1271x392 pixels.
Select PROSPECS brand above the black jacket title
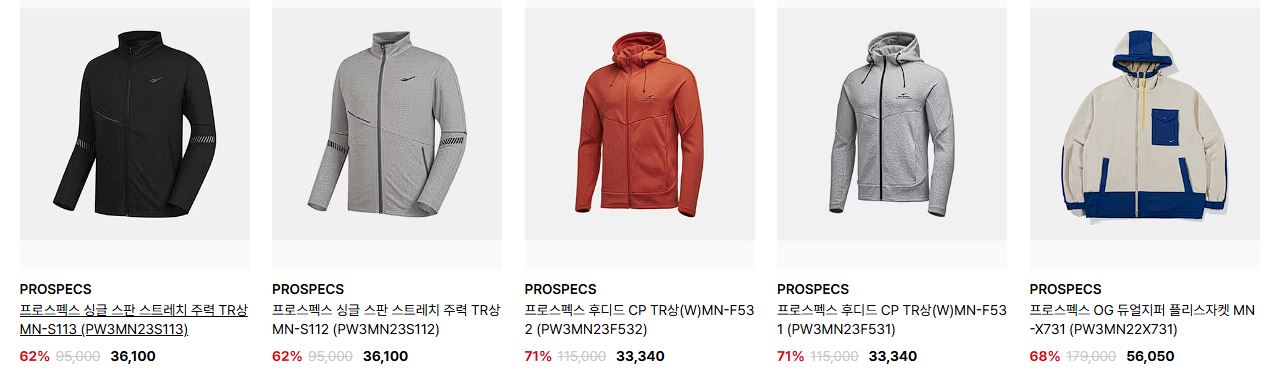click(55, 289)
